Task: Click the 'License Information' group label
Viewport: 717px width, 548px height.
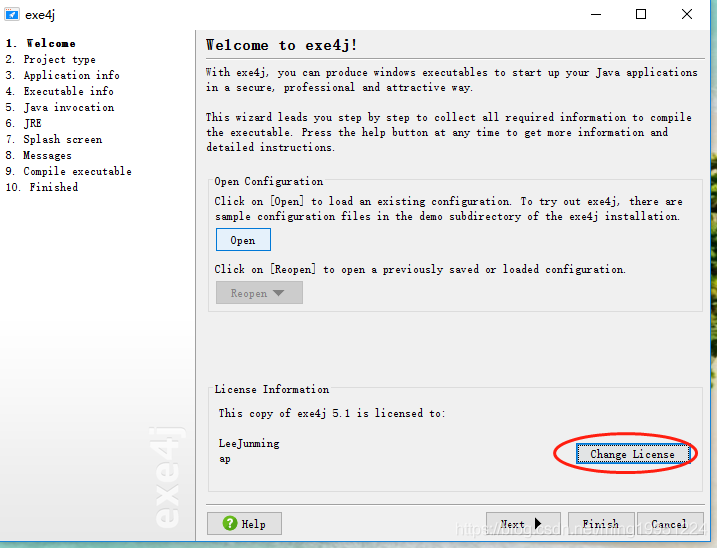Action: pyautogui.click(x=272, y=390)
